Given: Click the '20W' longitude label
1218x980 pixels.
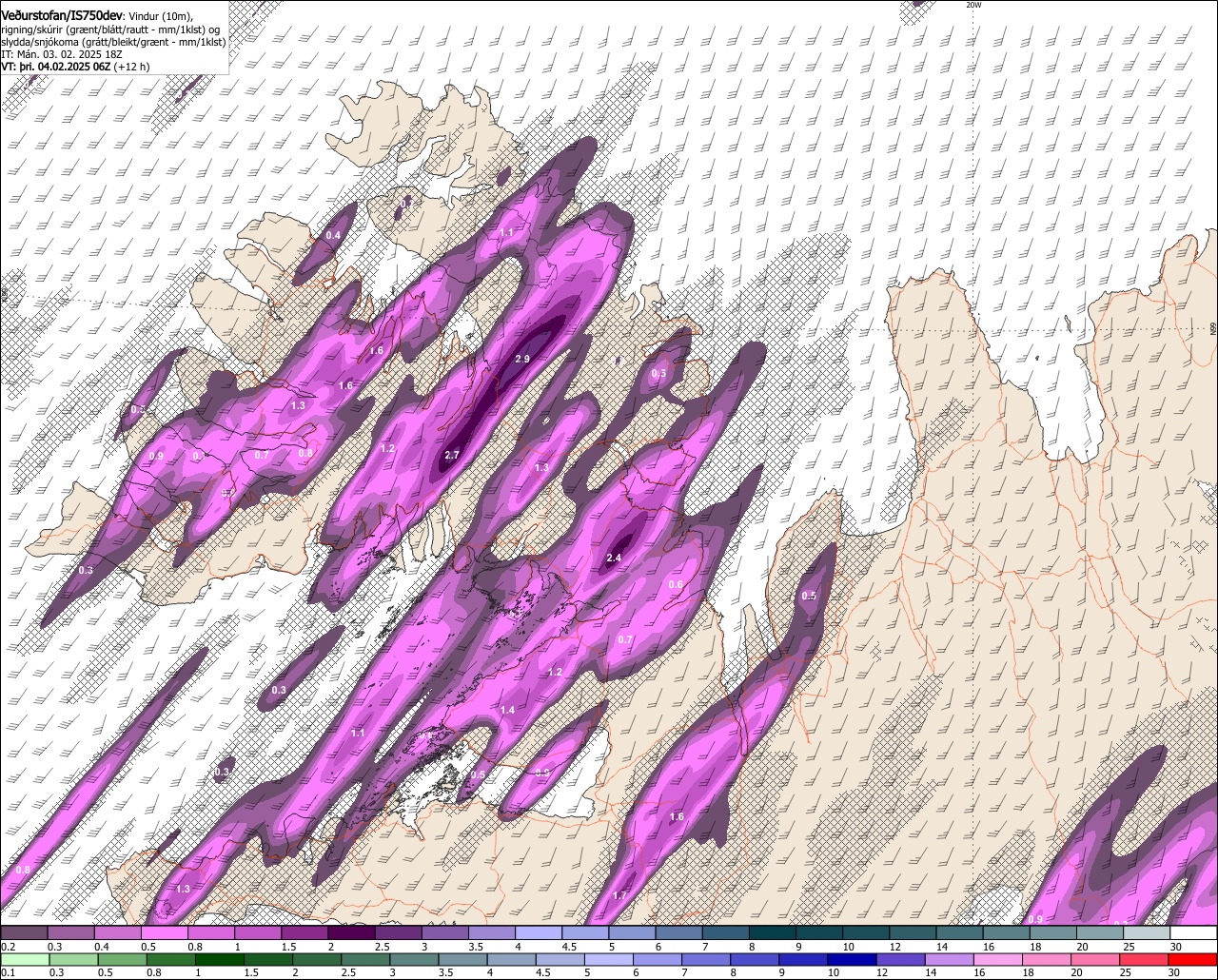Looking at the screenshot, I should pyautogui.click(x=972, y=5).
